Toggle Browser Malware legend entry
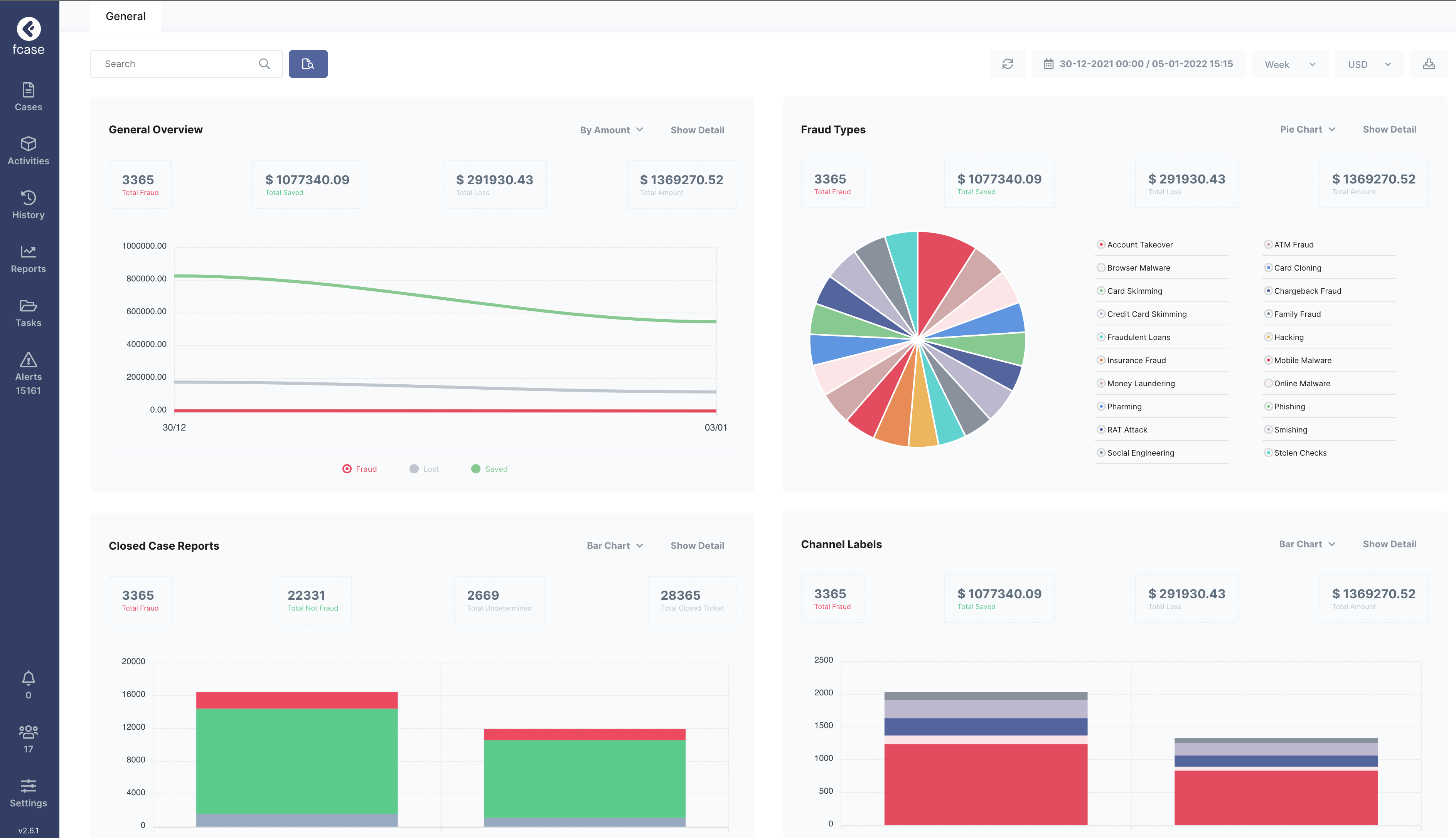The width and height of the screenshot is (1456, 838). coord(1134,268)
